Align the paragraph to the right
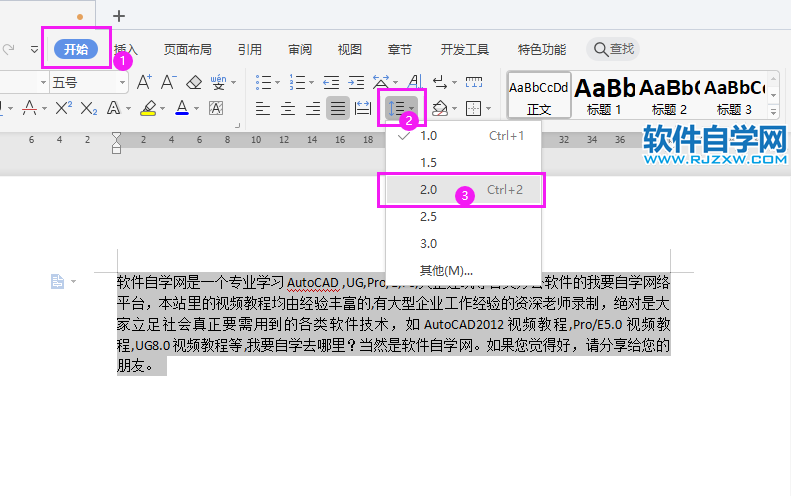The image size is (791, 496). coord(313,108)
